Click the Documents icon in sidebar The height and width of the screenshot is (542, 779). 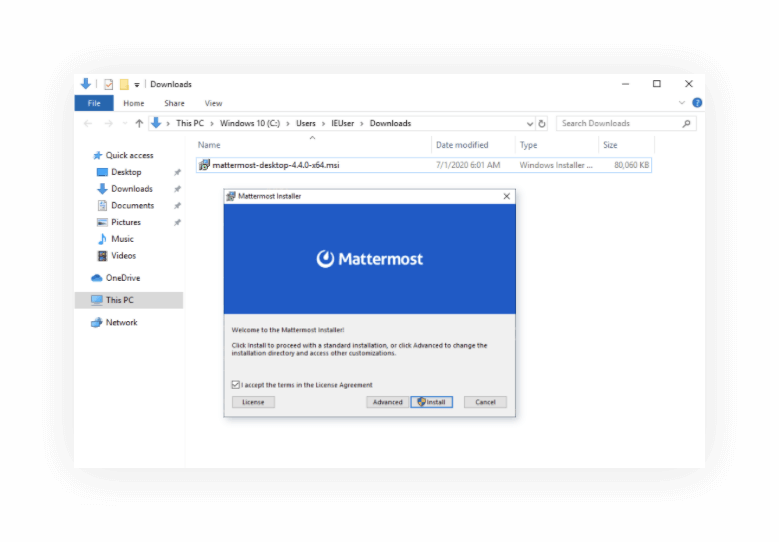click(102, 205)
